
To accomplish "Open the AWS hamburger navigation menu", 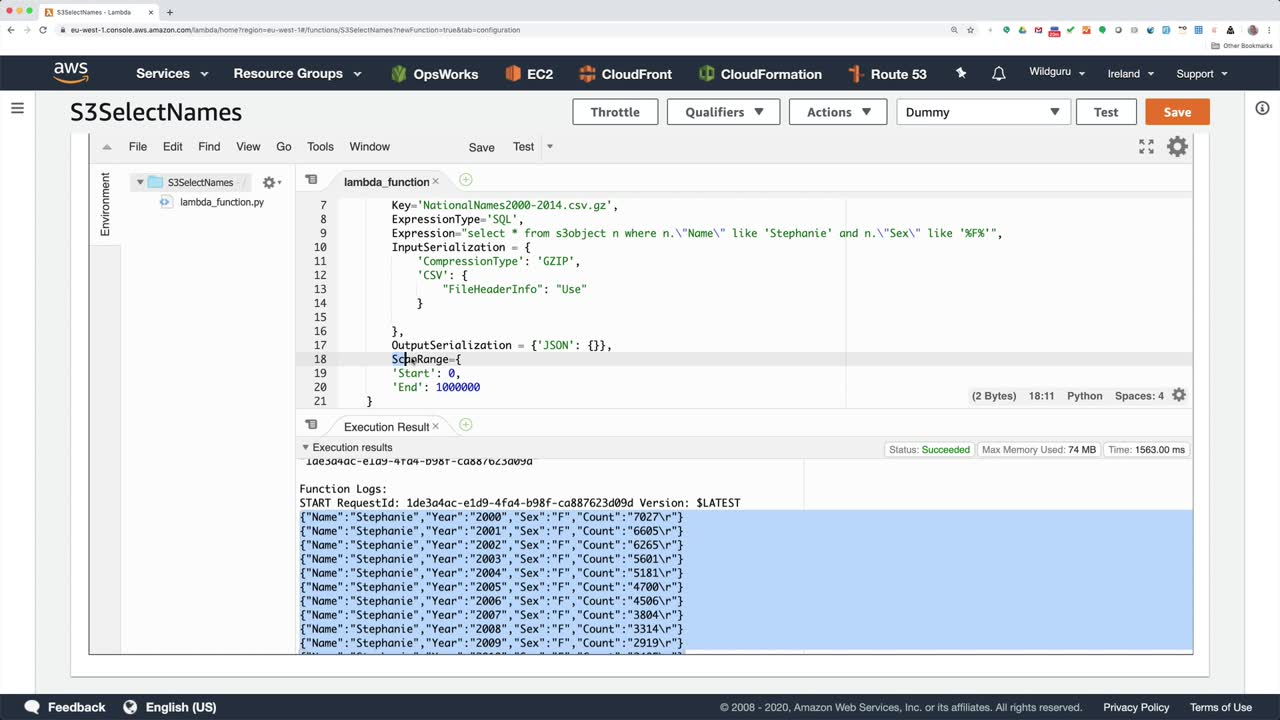I will pyautogui.click(x=17, y=108).
